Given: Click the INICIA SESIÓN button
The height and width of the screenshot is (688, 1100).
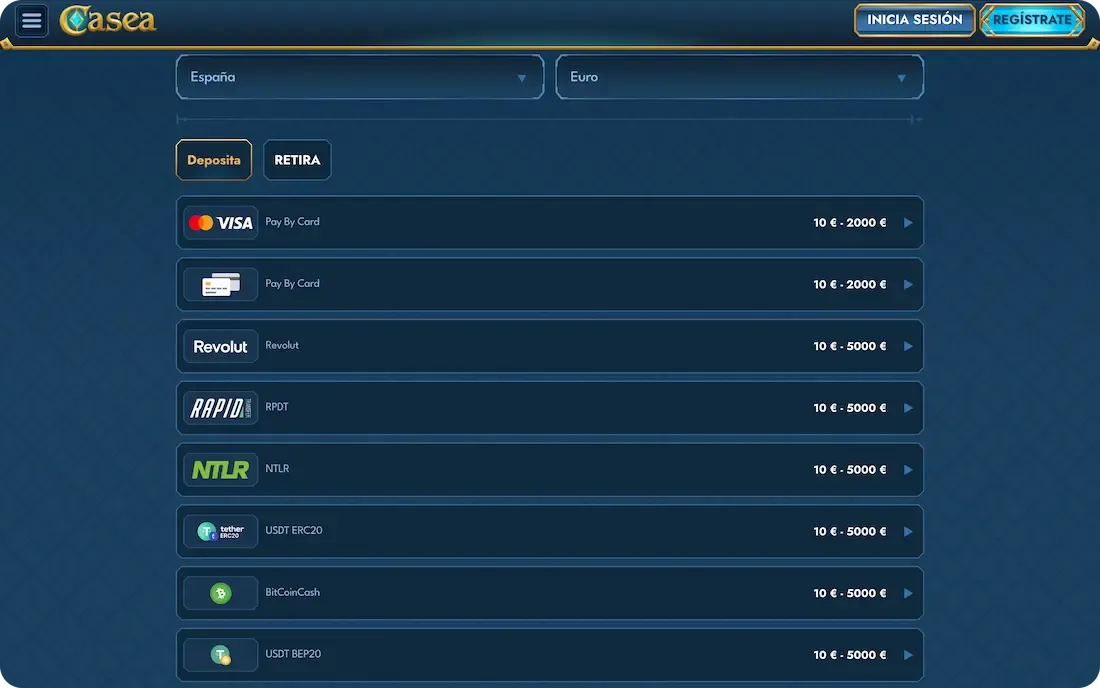Looking at the screenshot, I should [914, 20].
